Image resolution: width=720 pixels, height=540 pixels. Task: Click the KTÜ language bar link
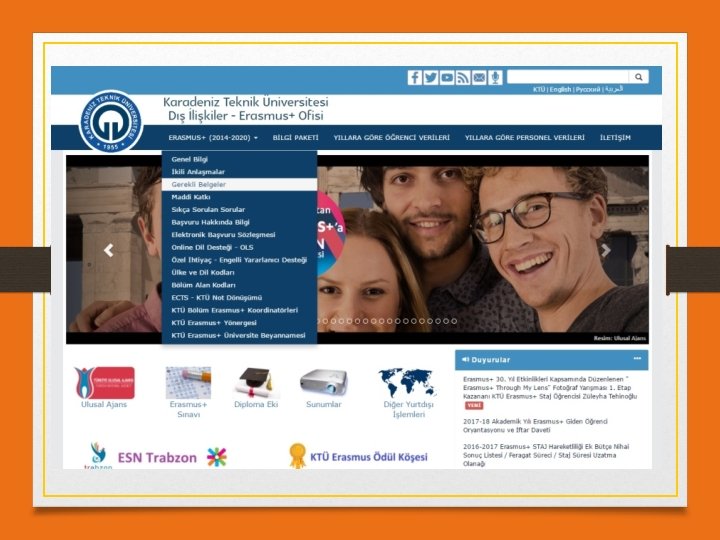539,89
